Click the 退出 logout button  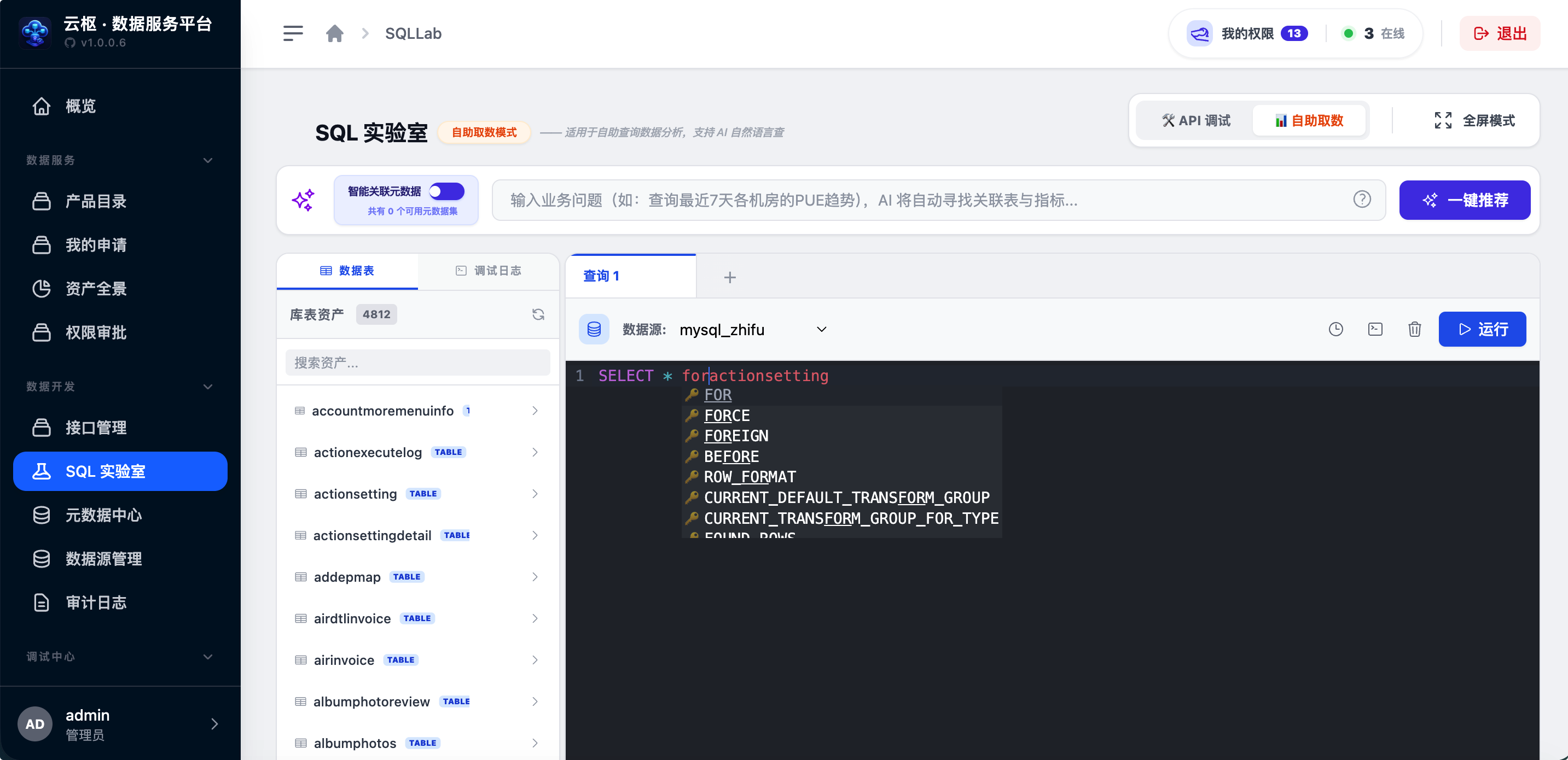1500,33
